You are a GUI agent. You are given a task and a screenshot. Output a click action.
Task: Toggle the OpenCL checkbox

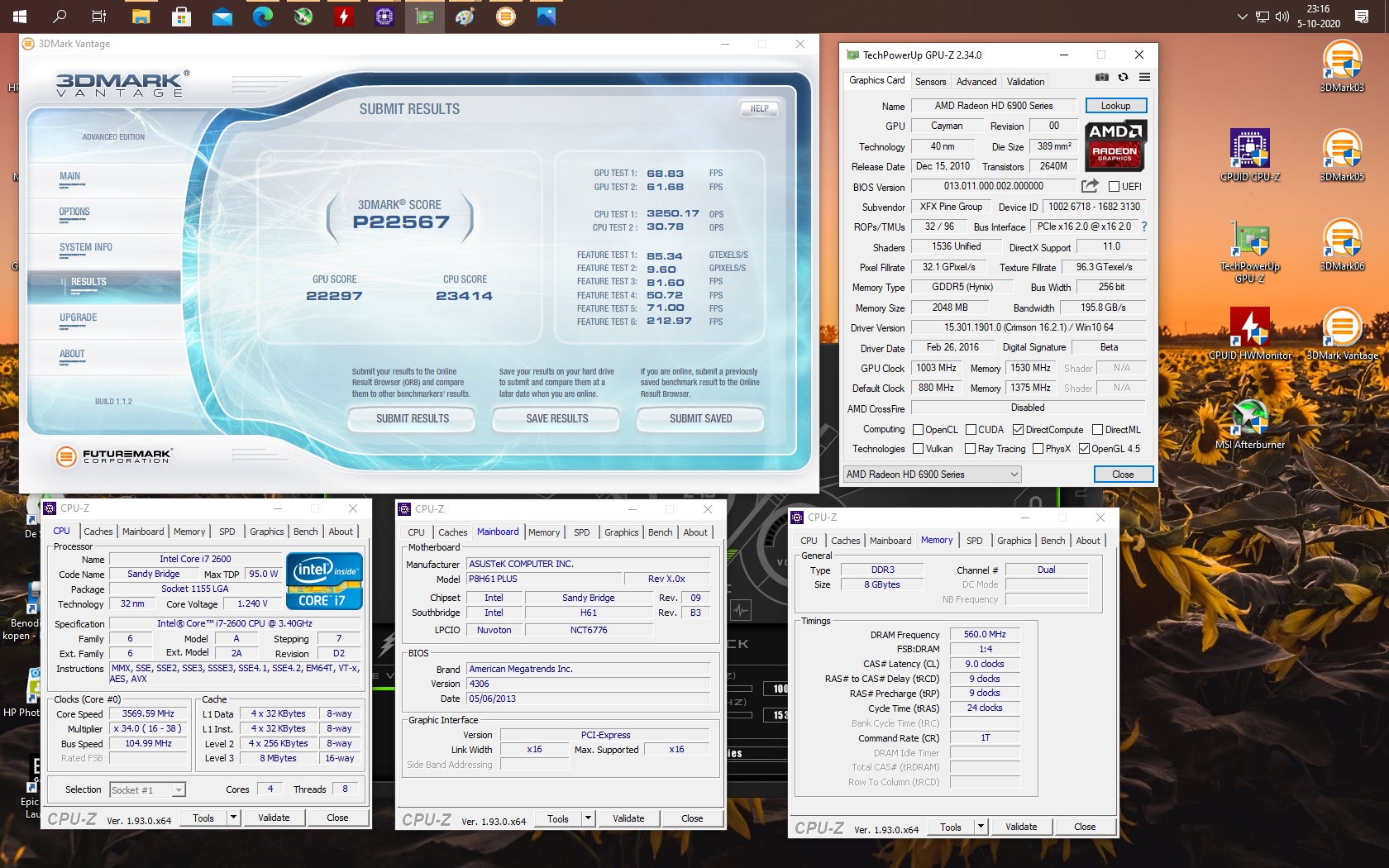[918, 430]
